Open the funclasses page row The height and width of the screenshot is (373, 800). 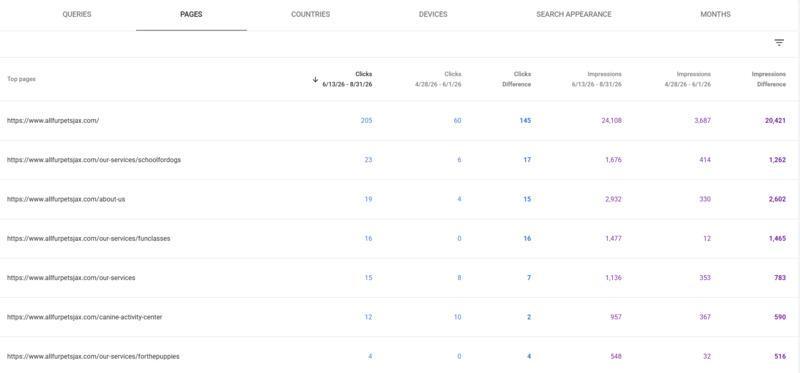point(400,238)
